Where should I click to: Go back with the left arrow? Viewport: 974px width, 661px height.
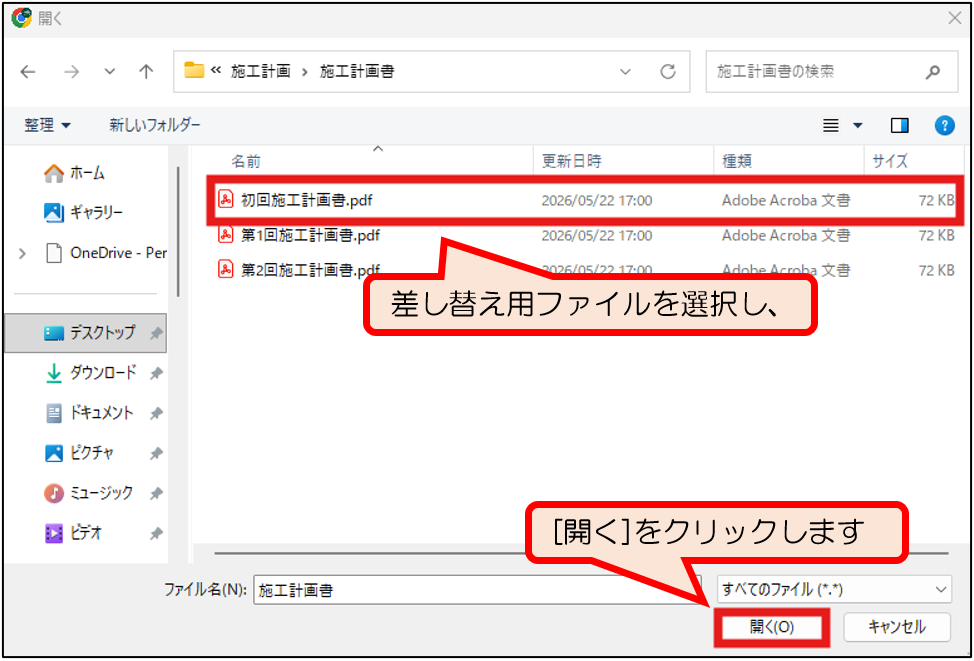click(28, 72)
